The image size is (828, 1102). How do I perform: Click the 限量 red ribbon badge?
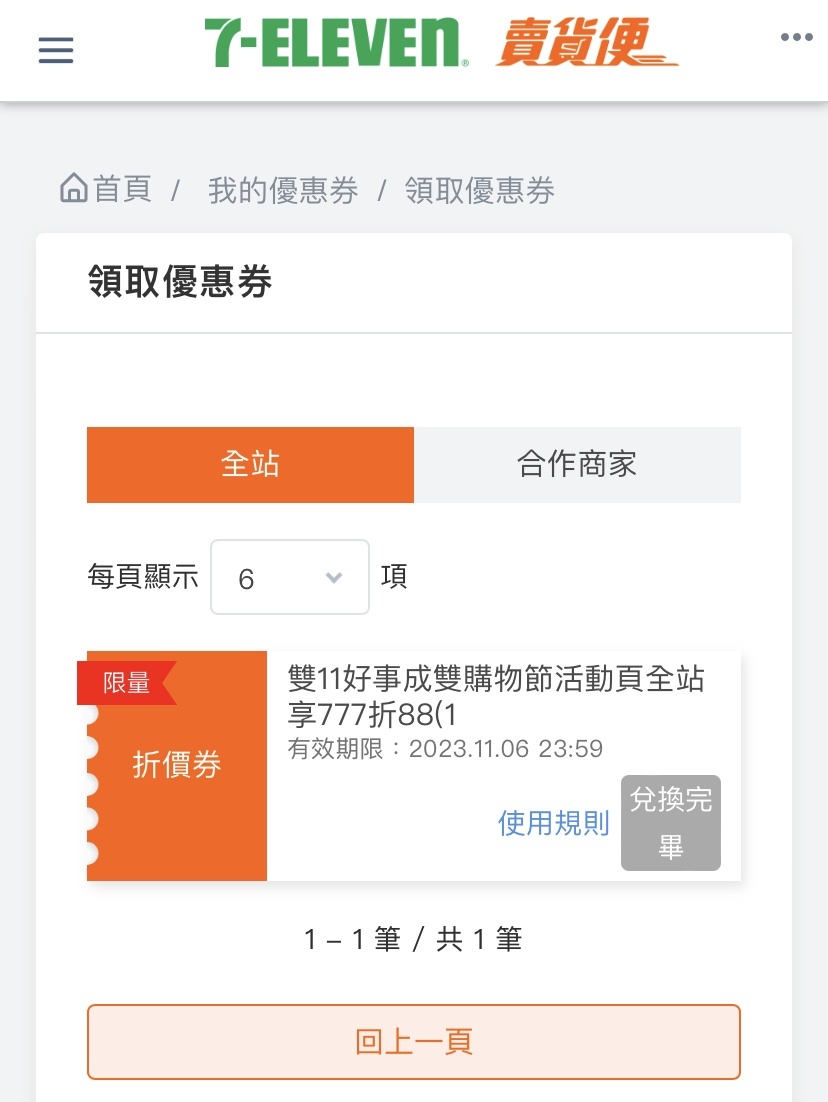127,682
